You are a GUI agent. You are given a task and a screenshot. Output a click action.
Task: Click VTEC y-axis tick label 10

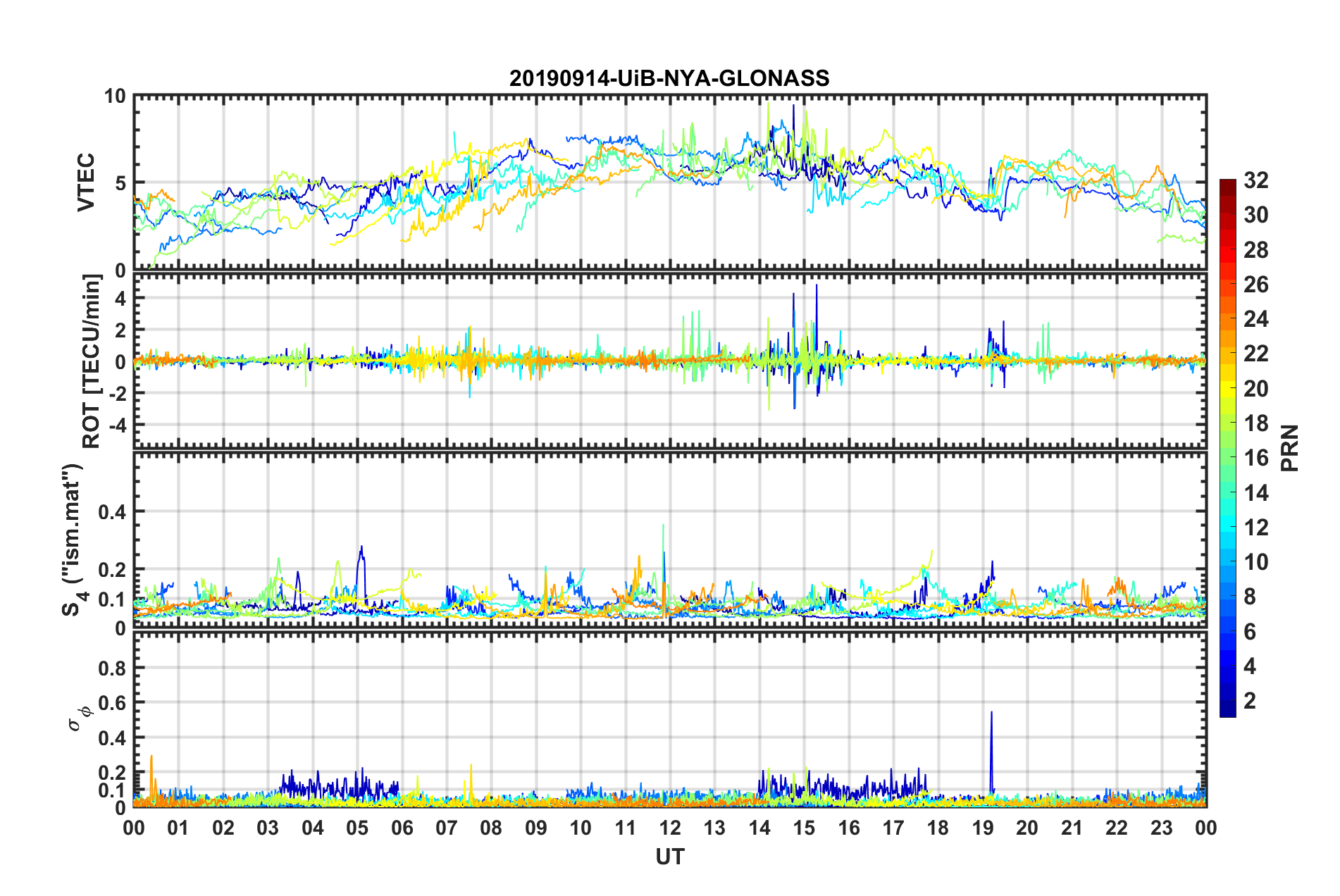pos(115,97)
